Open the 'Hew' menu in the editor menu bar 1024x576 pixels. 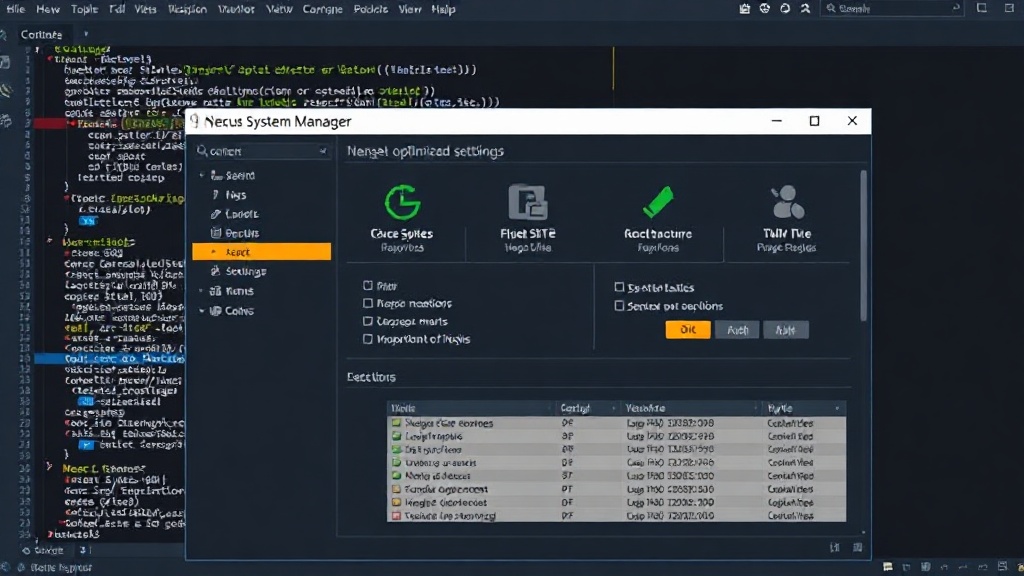(x=48, y=9)
